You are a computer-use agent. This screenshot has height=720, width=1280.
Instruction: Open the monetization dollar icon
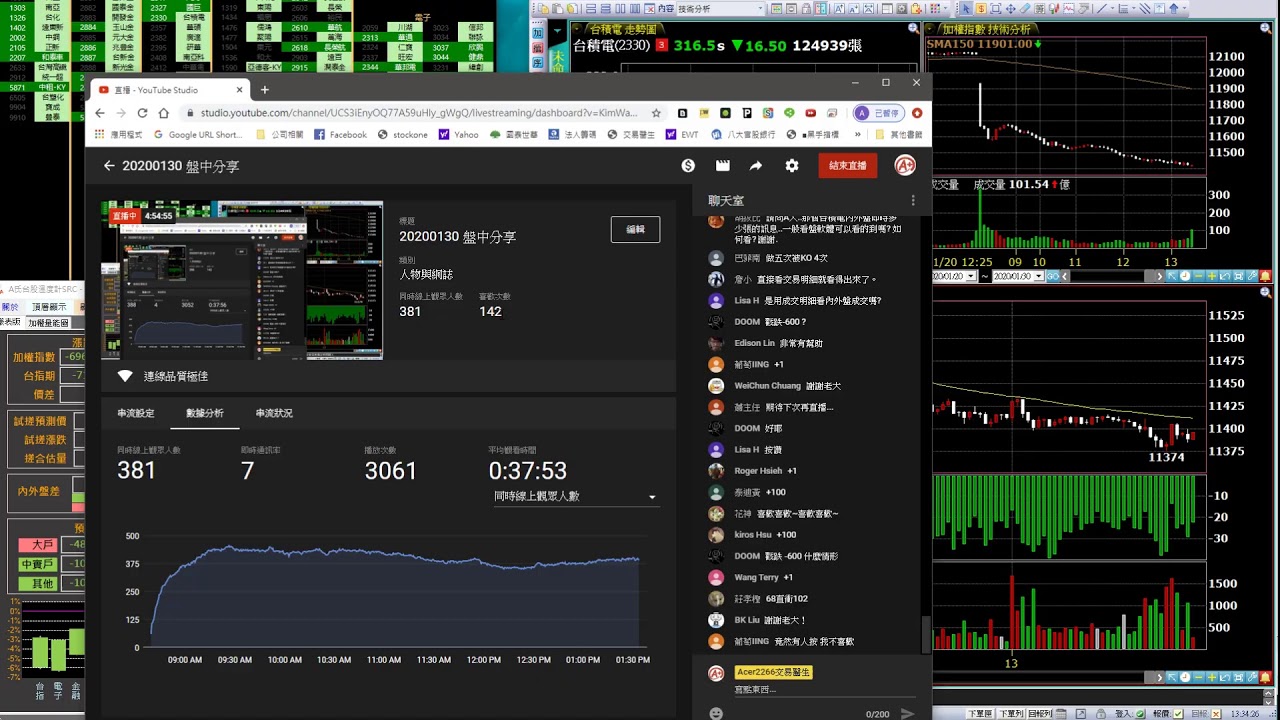(688, 166)
